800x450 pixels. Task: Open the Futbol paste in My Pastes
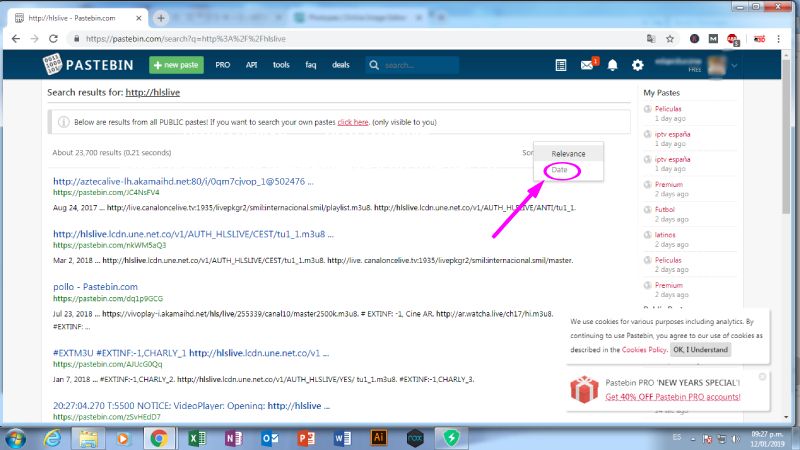[665, 209]
